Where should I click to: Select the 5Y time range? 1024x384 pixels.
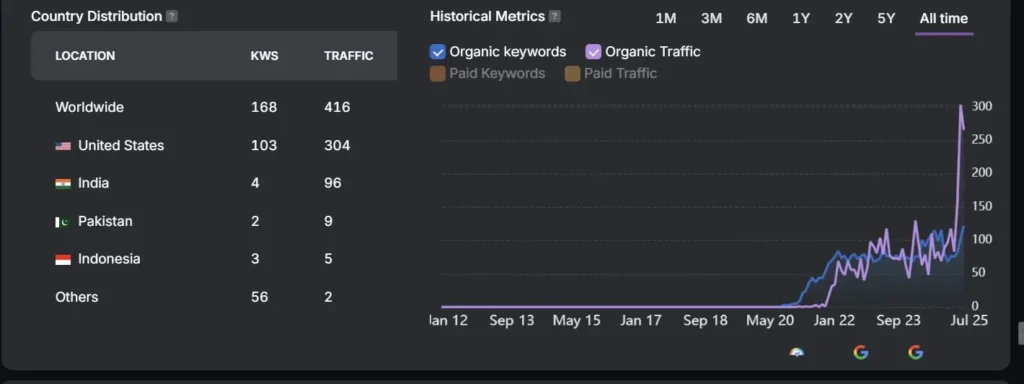(886, 19)
